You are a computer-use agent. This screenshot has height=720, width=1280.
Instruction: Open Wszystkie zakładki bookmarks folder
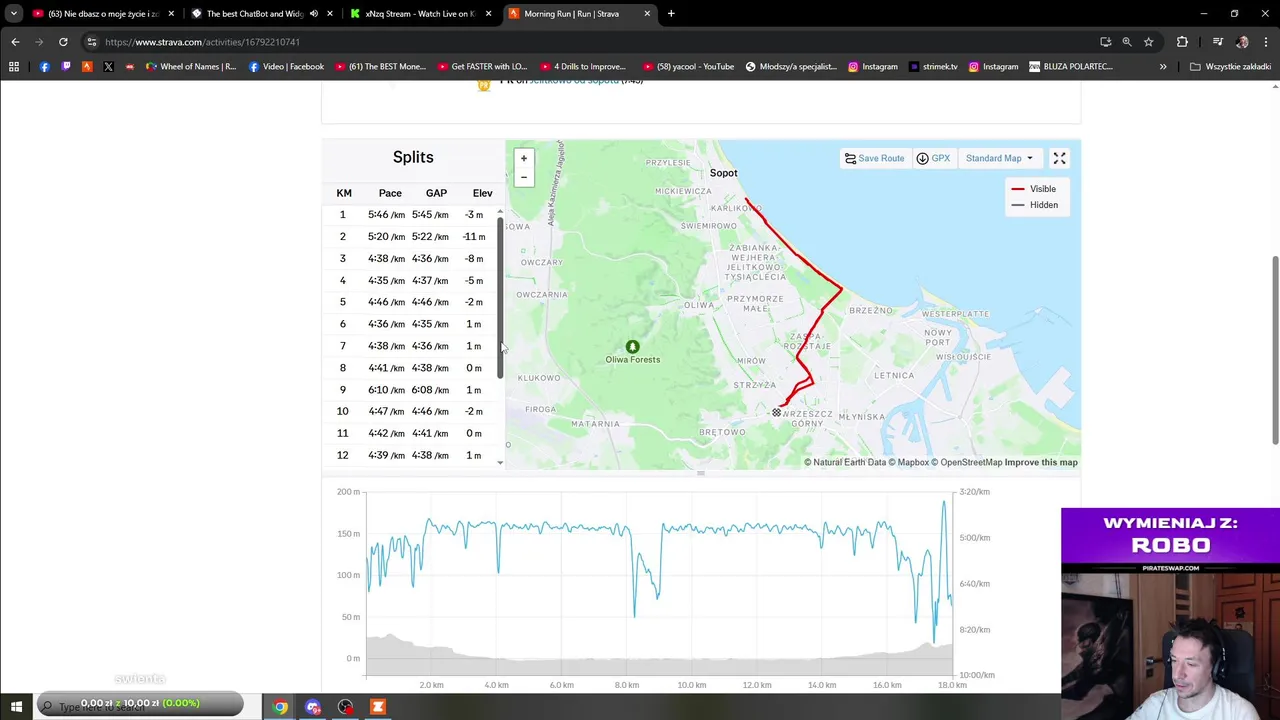tap(1230, 67)
